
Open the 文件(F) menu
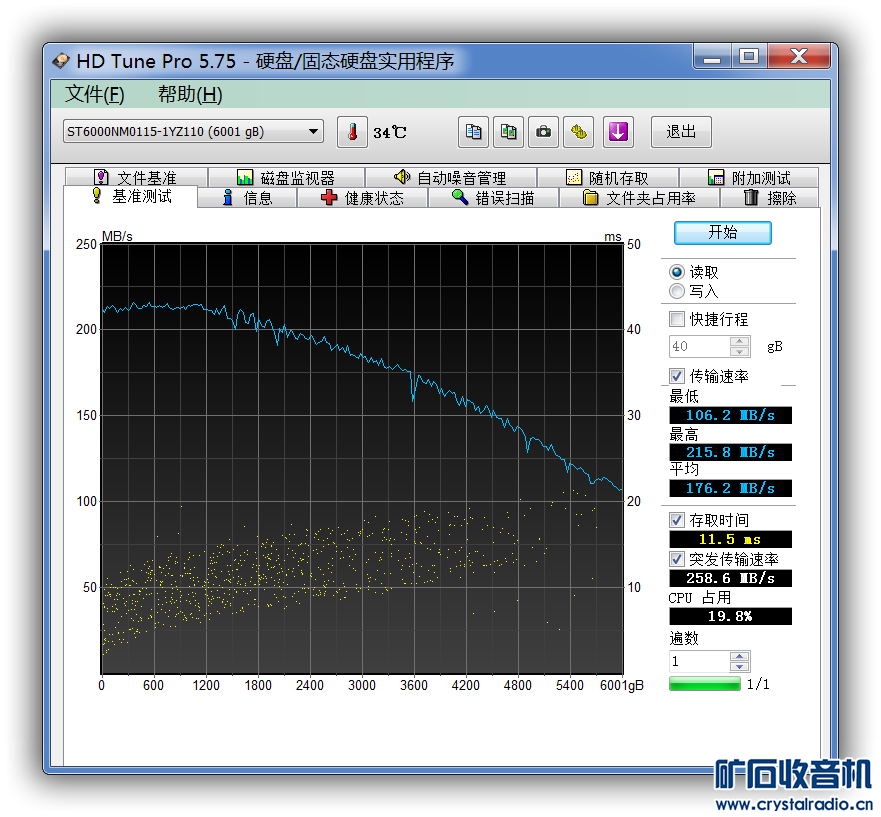coord(94,95)
